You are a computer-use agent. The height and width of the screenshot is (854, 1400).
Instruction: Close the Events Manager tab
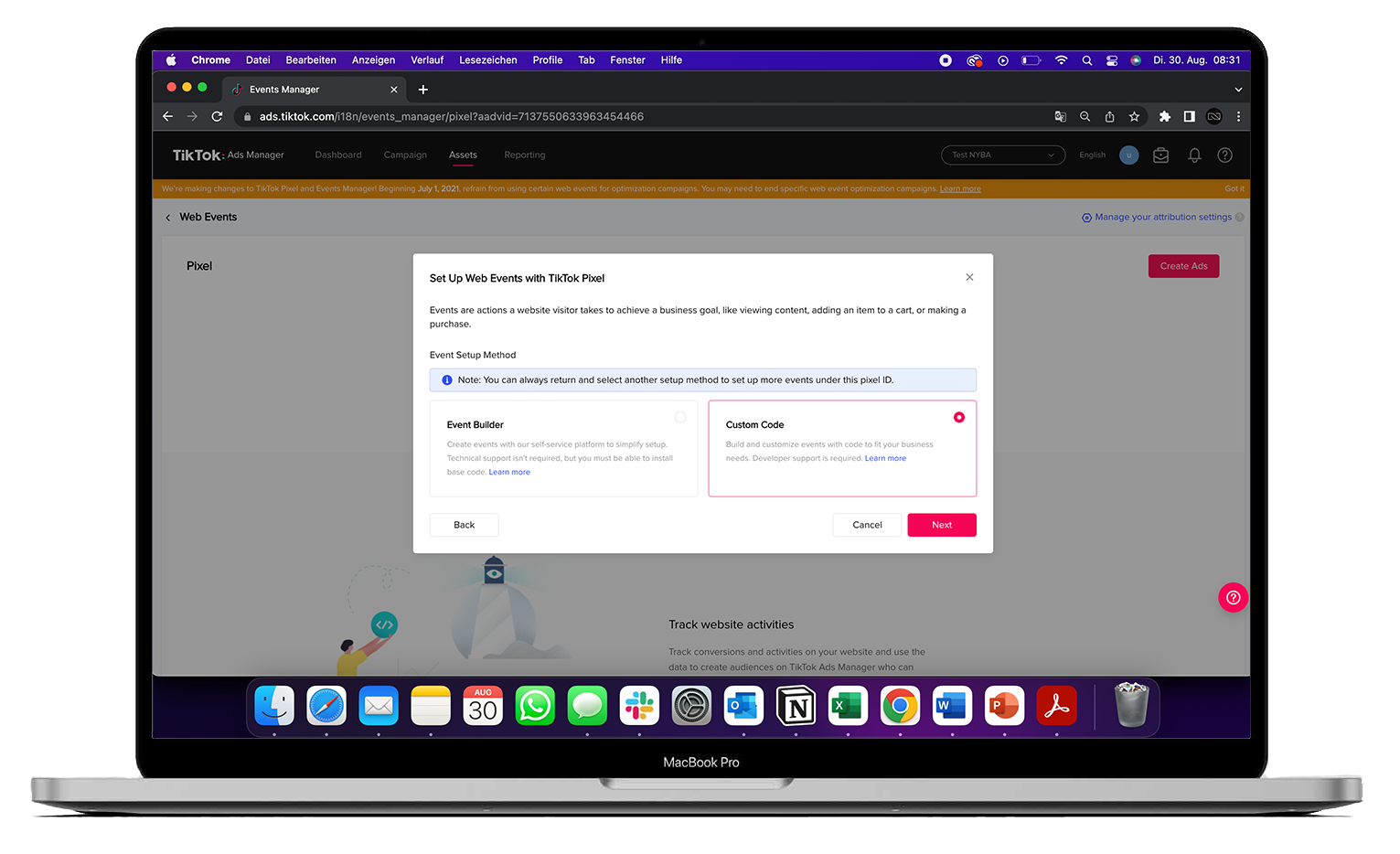point(394,90)
